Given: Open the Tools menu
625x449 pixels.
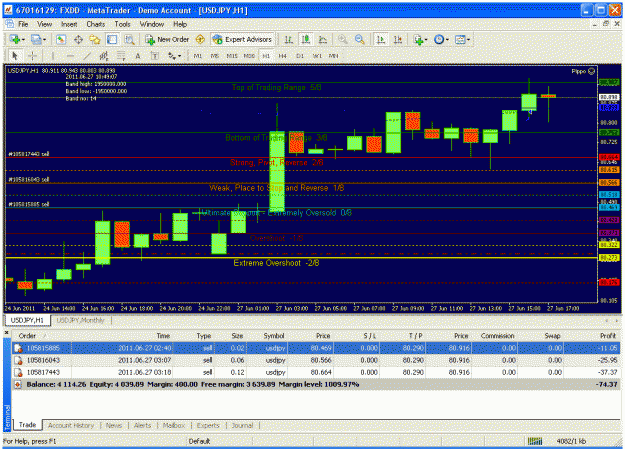Looking at the screenshot, I should click(122, 24).
